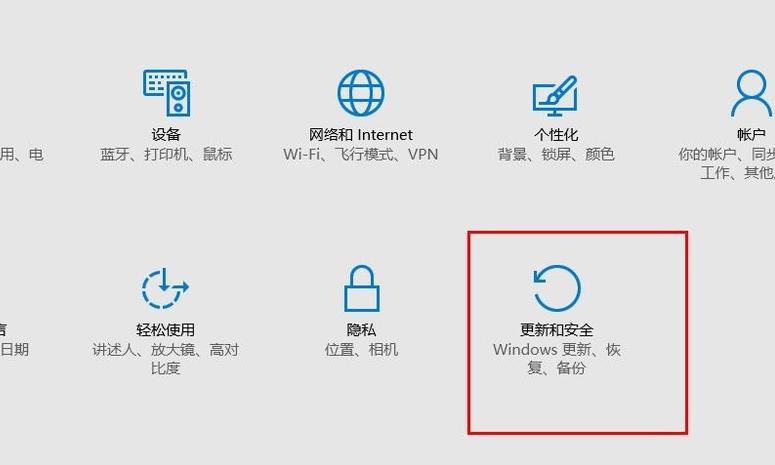Select the 设备 heading text
The image size is (775, 465).
tap(166, 134)
